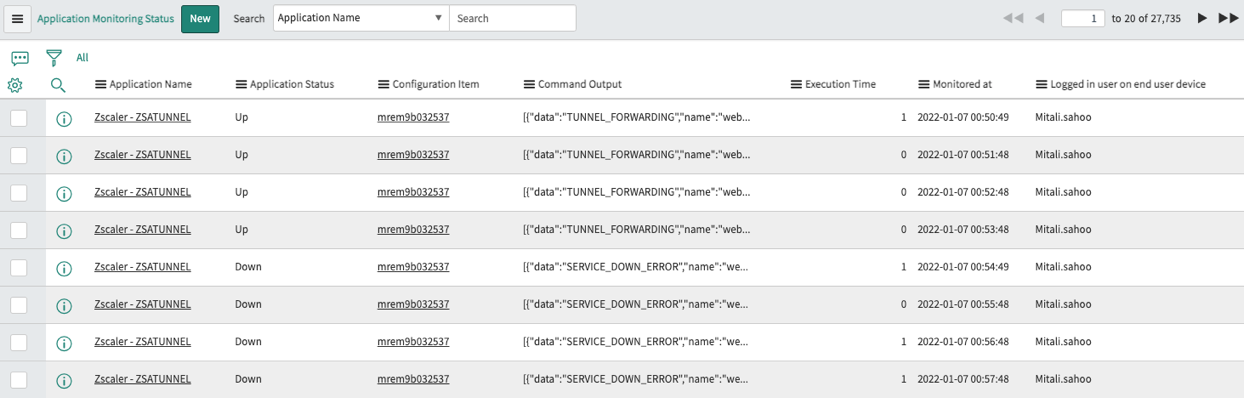Preview record monitored at 00:57:48

(64, 380)
